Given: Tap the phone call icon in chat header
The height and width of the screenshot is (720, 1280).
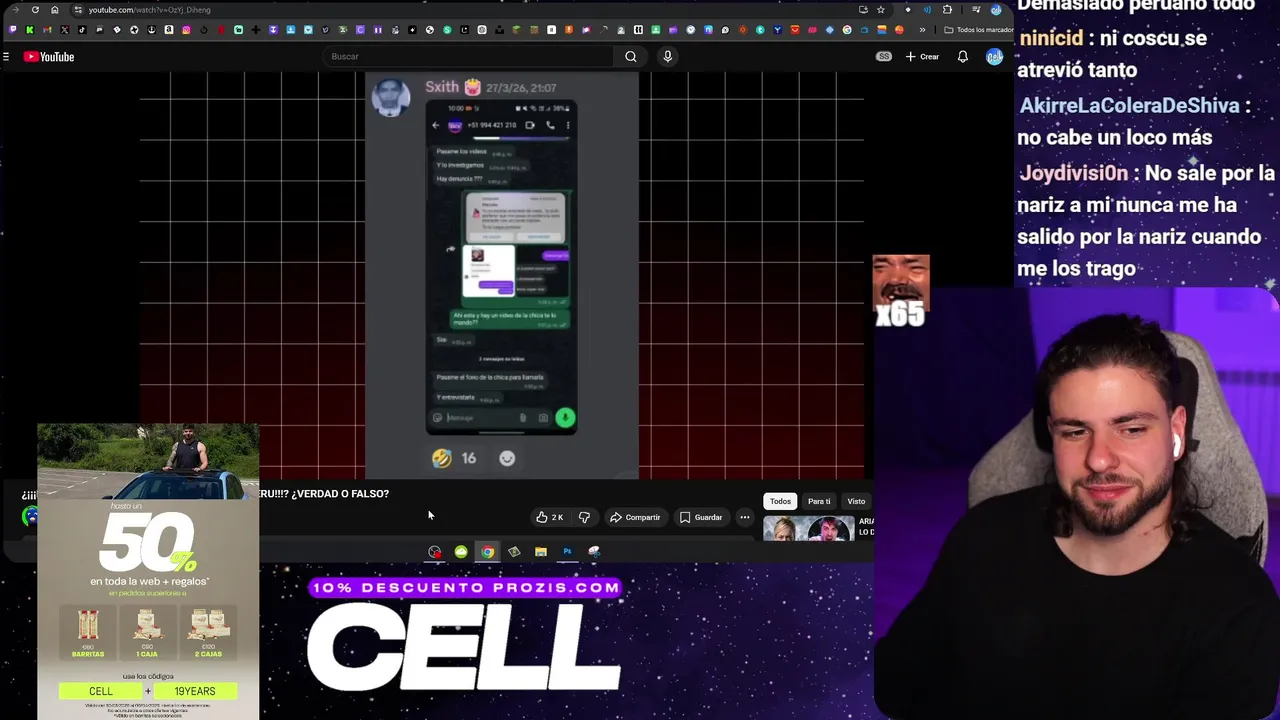Looking at the screenshot, I should point(550,125).
